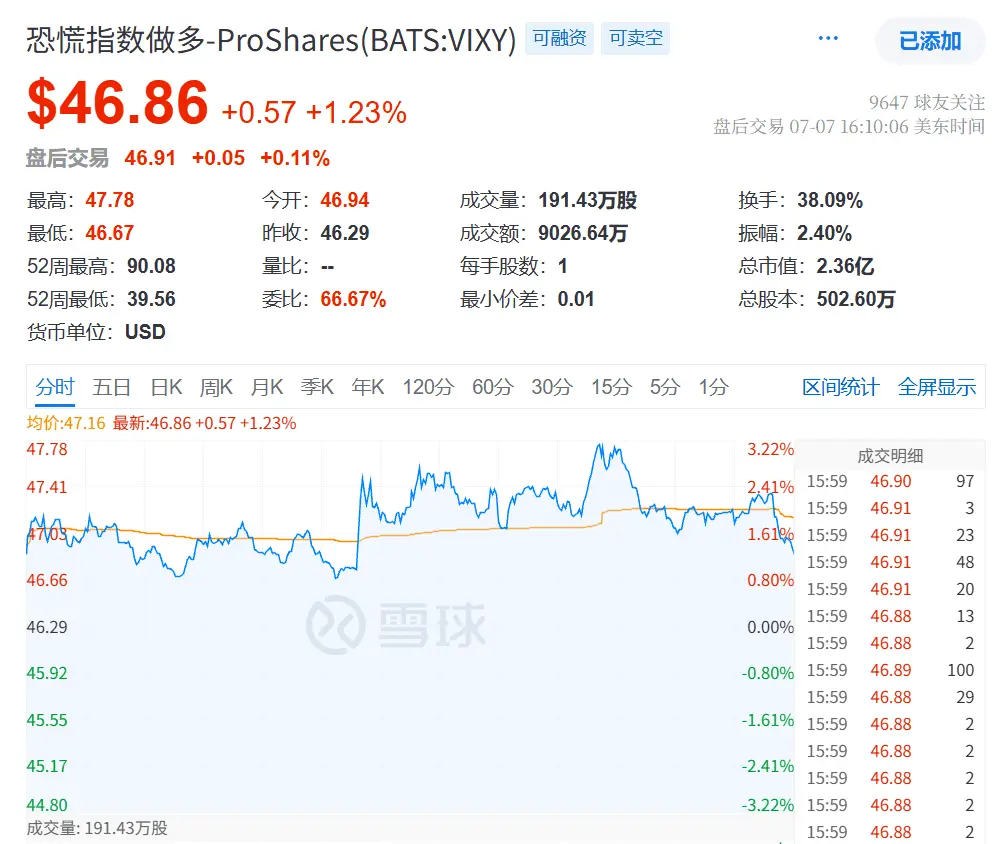The width and height of the screenshot is (1006, 844).
Task: Click the 委比 value 66.67%
Action: 354,299
